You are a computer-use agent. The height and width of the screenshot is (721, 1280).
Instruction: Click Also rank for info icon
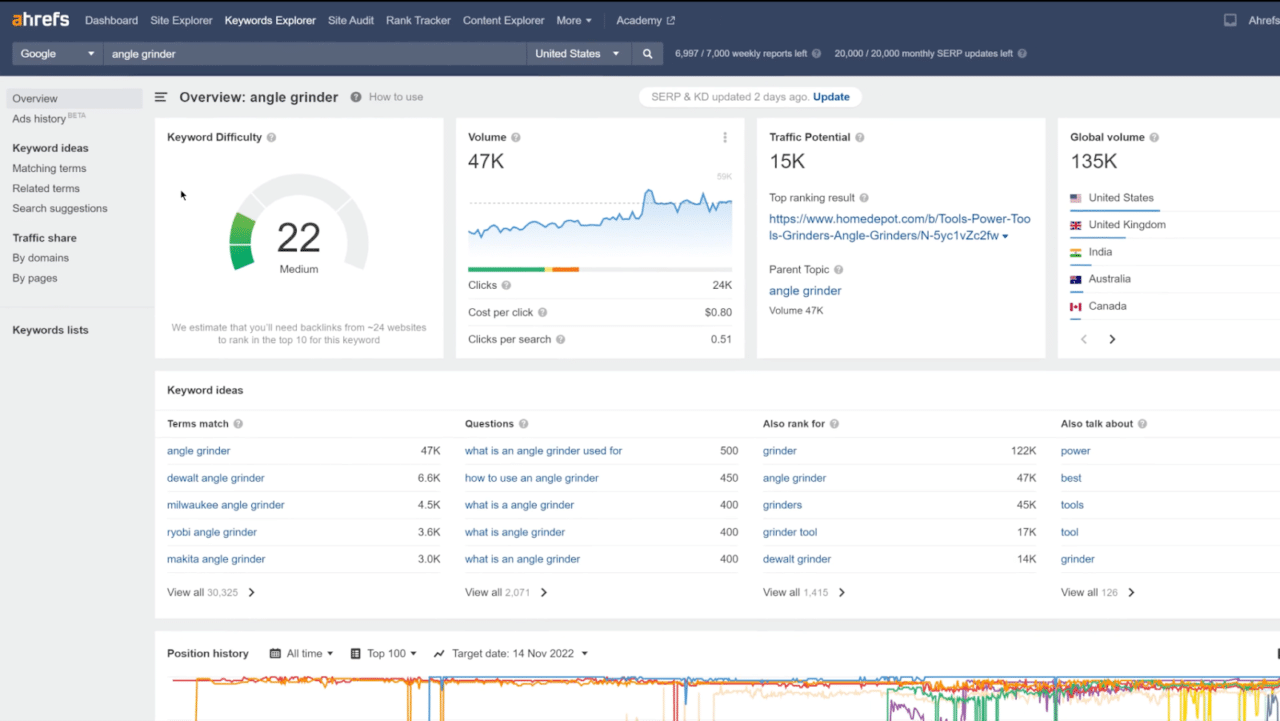point(834,424)
